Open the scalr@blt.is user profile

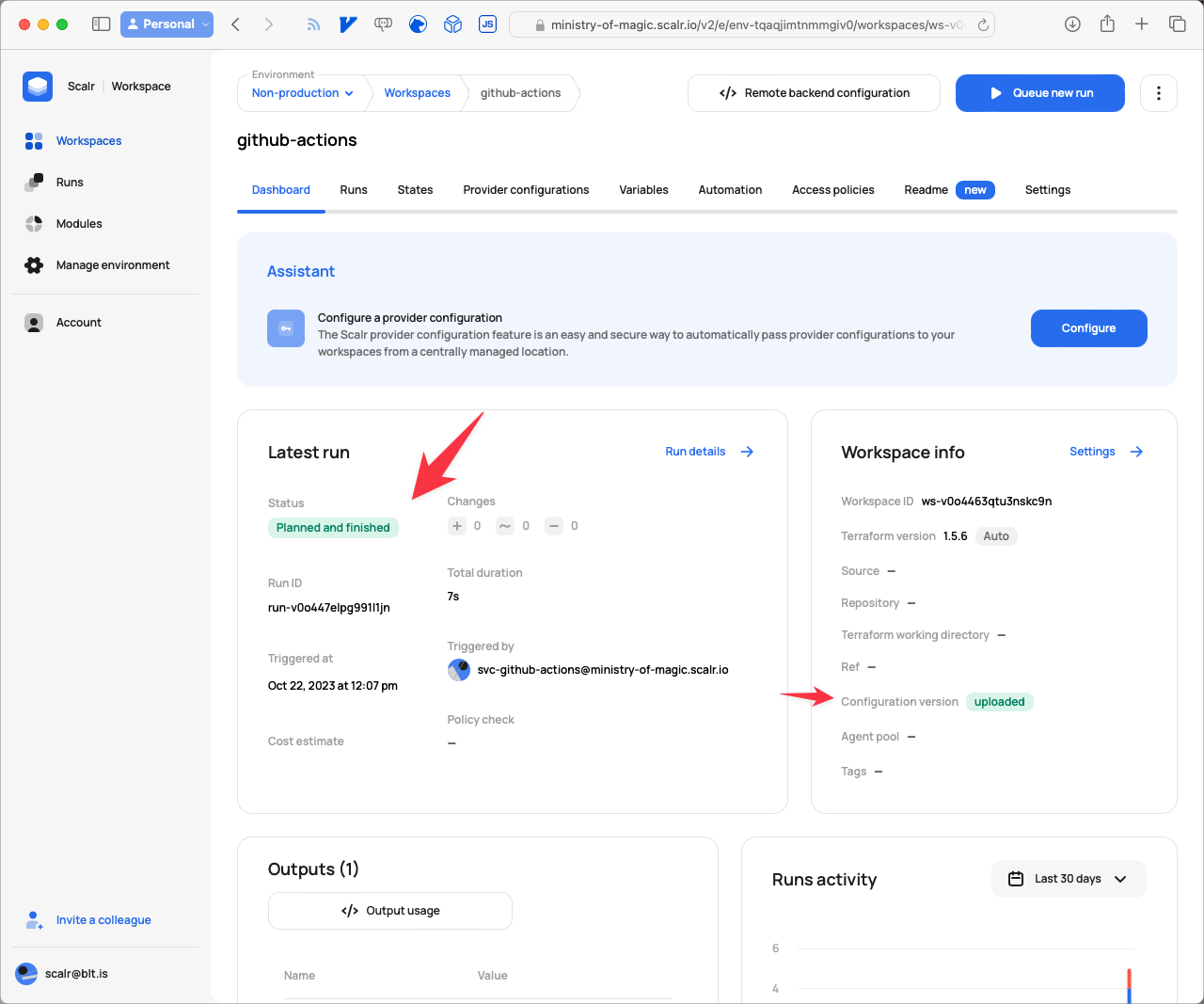[62, 974]
